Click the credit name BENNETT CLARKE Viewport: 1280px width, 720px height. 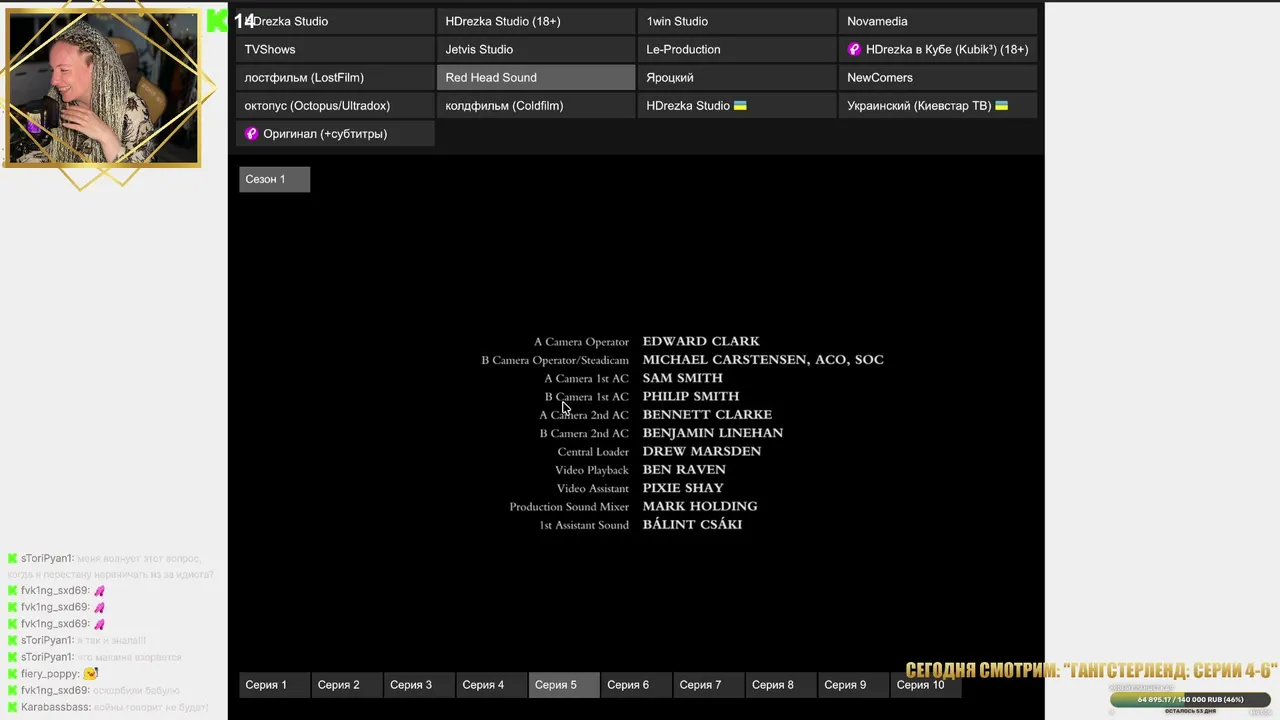pyautogui.click(x=707, y=415)
